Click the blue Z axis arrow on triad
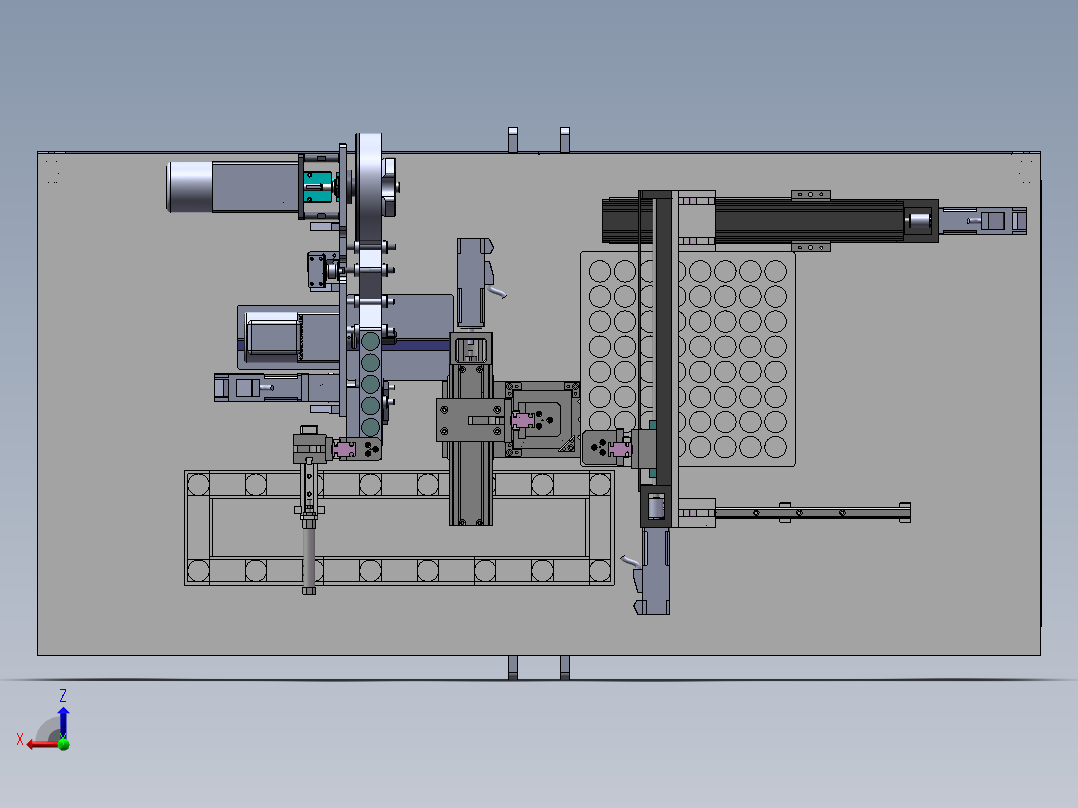This screenshot has height=808, width=1078. [63, 722]
